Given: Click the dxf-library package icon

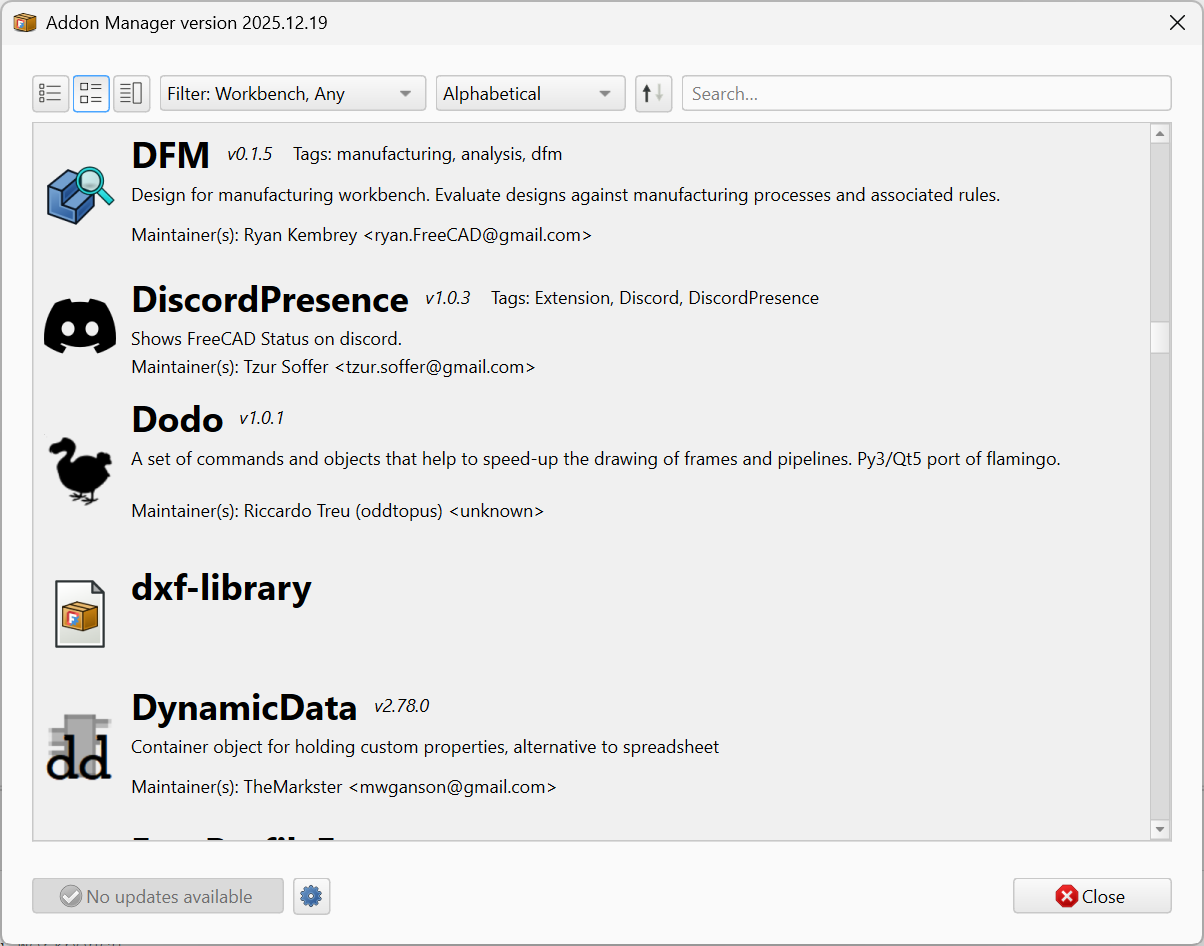Looking at the screenshot, I should 80,614.
